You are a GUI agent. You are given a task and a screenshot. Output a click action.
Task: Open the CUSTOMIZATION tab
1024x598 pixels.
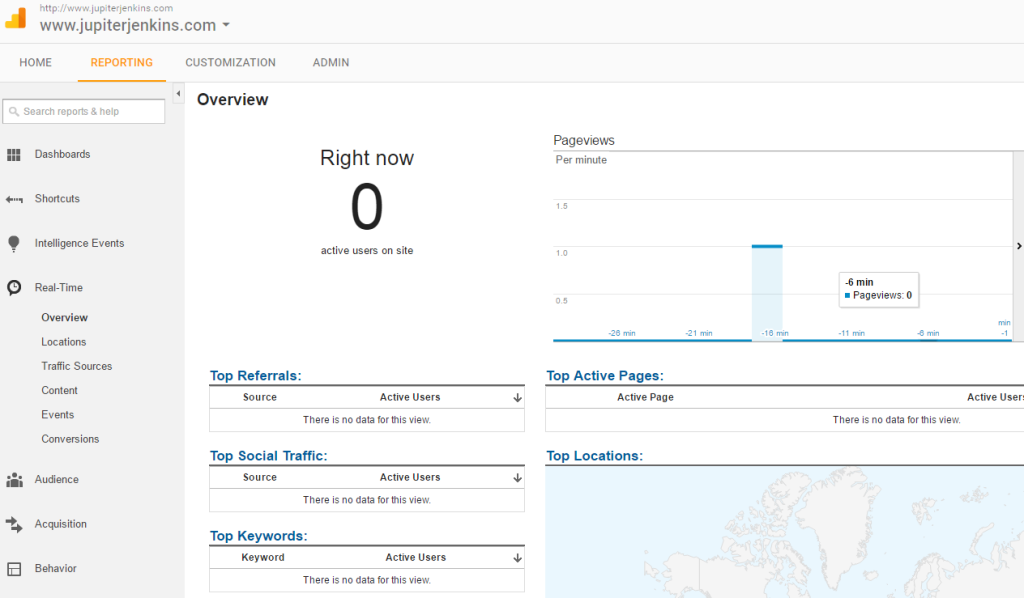(231, 63)
